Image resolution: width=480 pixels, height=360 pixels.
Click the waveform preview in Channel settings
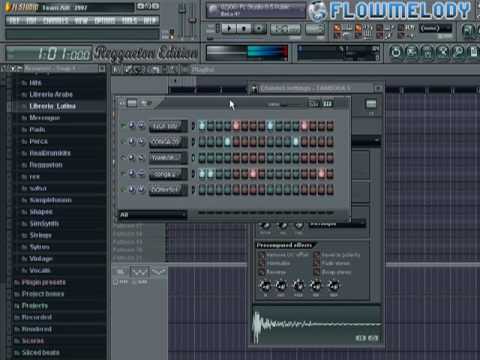316,325
